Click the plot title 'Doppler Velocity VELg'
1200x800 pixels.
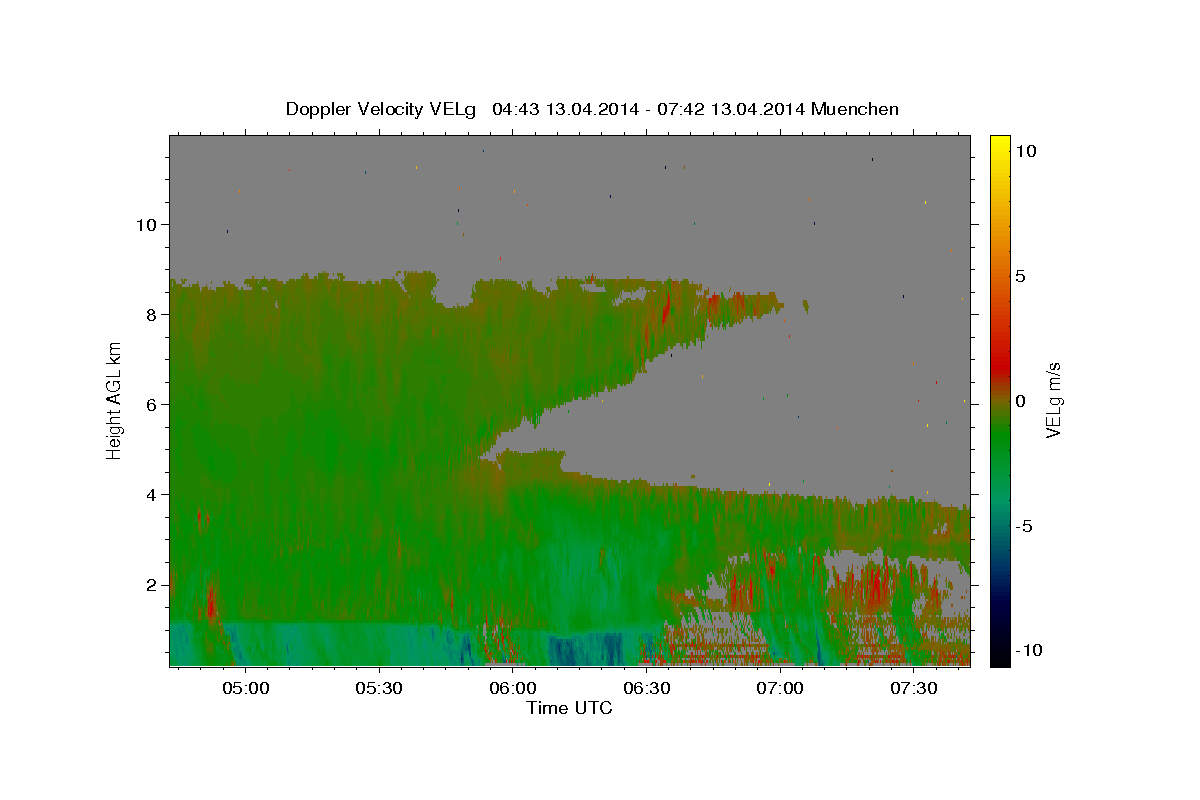[383, 109]
